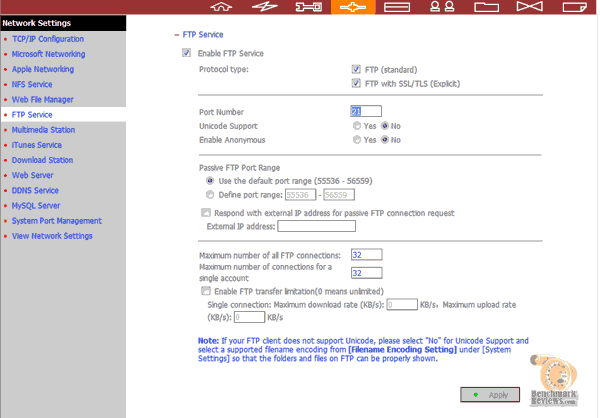Select FTP Service in sidebar
This screenshot has height=418, width=600.
pos(32,114)
